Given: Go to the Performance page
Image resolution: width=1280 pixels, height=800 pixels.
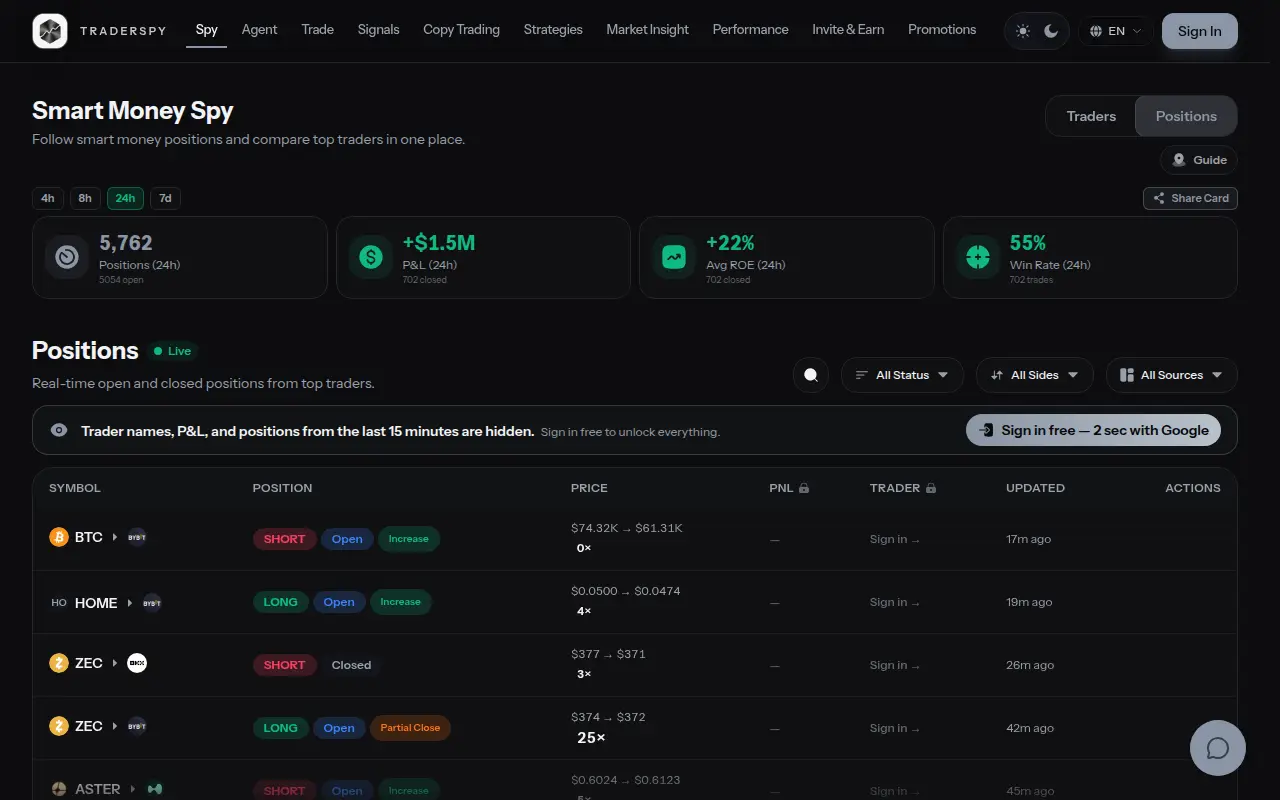Looking at the screenshot, I should [750, 30].
